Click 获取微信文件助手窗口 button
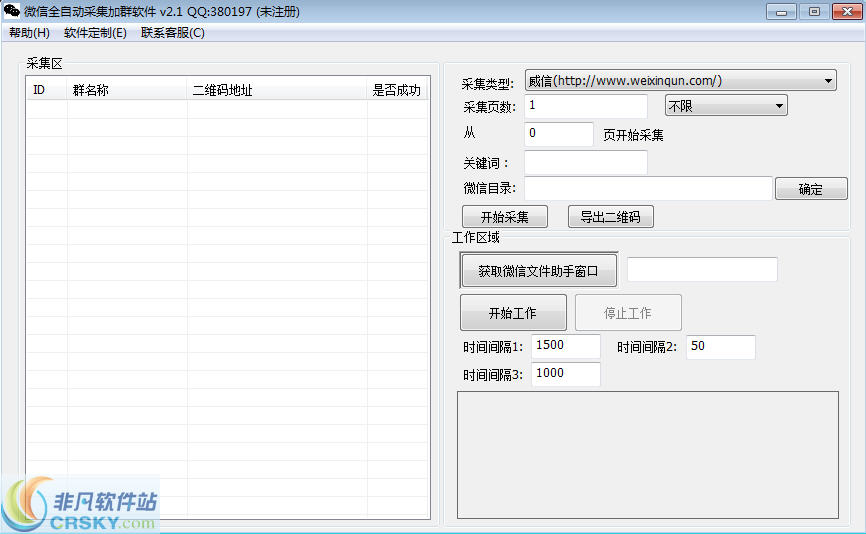This screenshot has width=866, height=534. [538, 271]
